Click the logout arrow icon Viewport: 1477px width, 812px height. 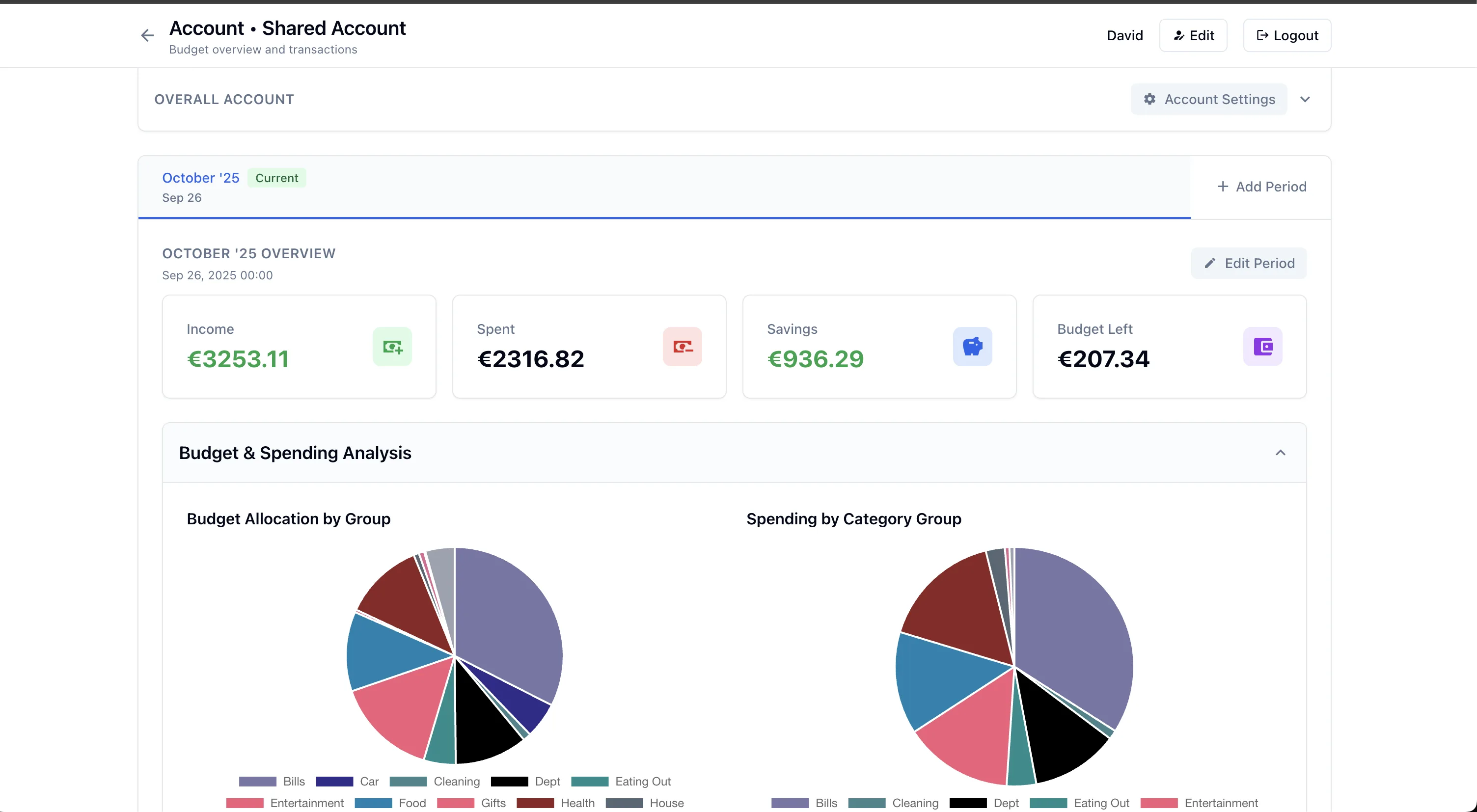(1262, 35)
